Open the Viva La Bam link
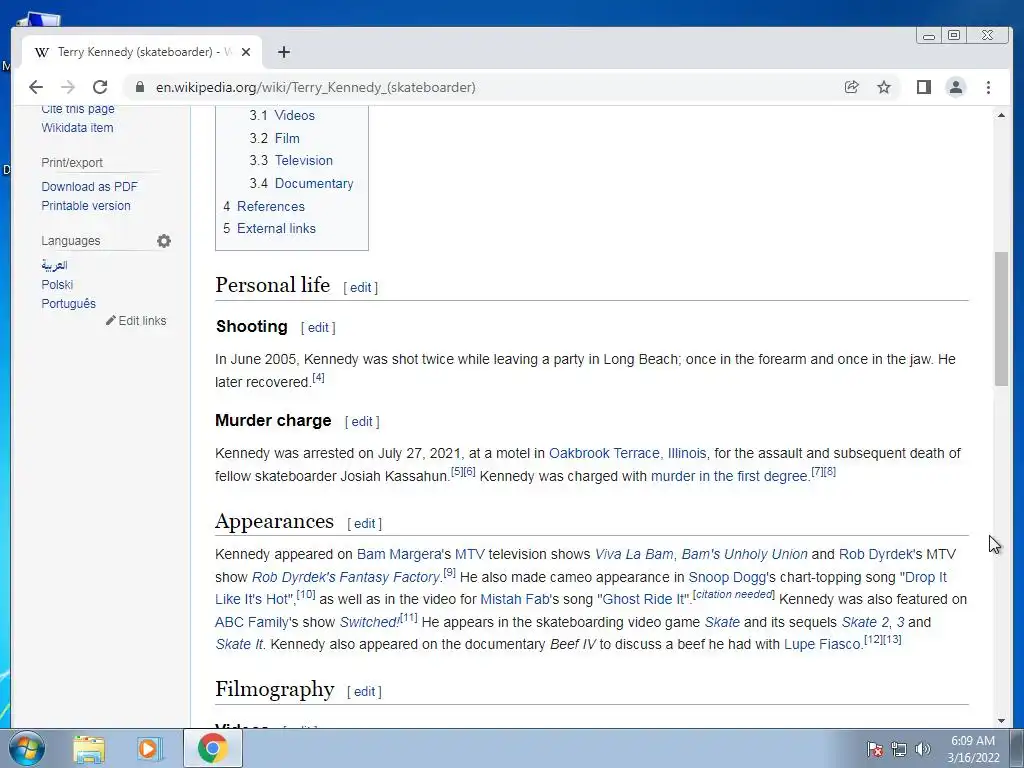 (x=633, y=554)
